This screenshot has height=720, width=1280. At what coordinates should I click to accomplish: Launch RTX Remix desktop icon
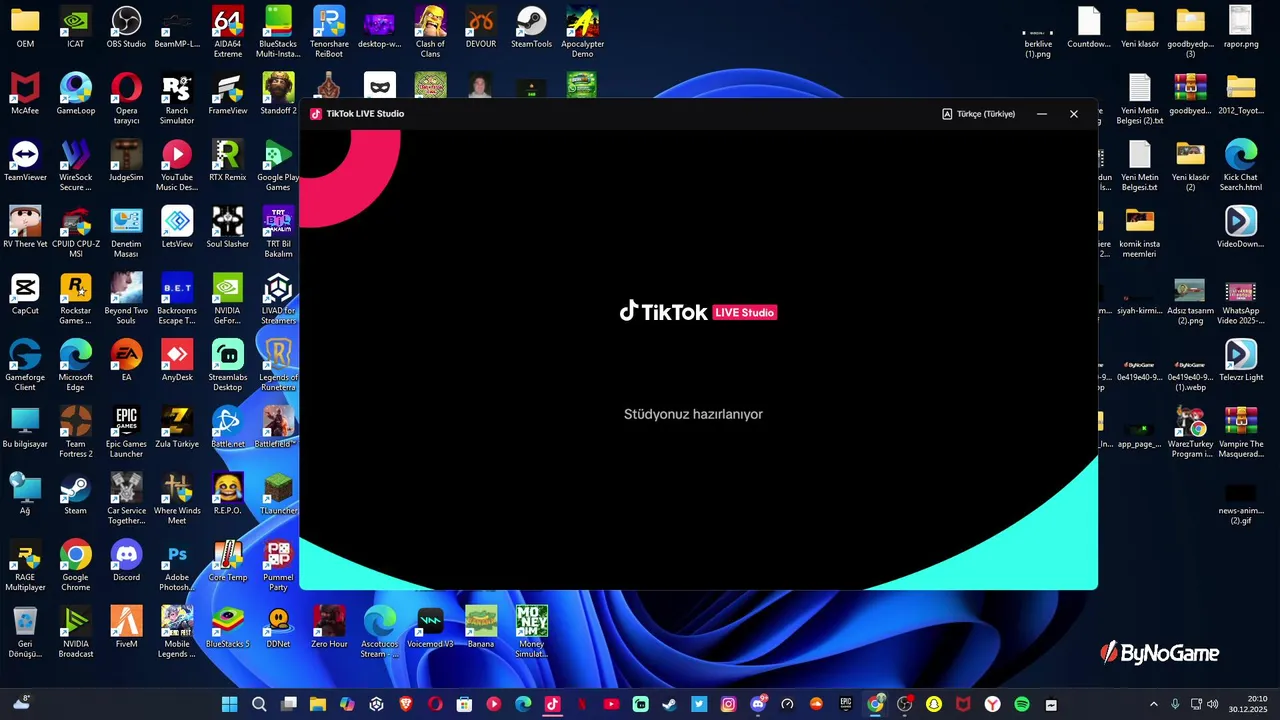228,161
